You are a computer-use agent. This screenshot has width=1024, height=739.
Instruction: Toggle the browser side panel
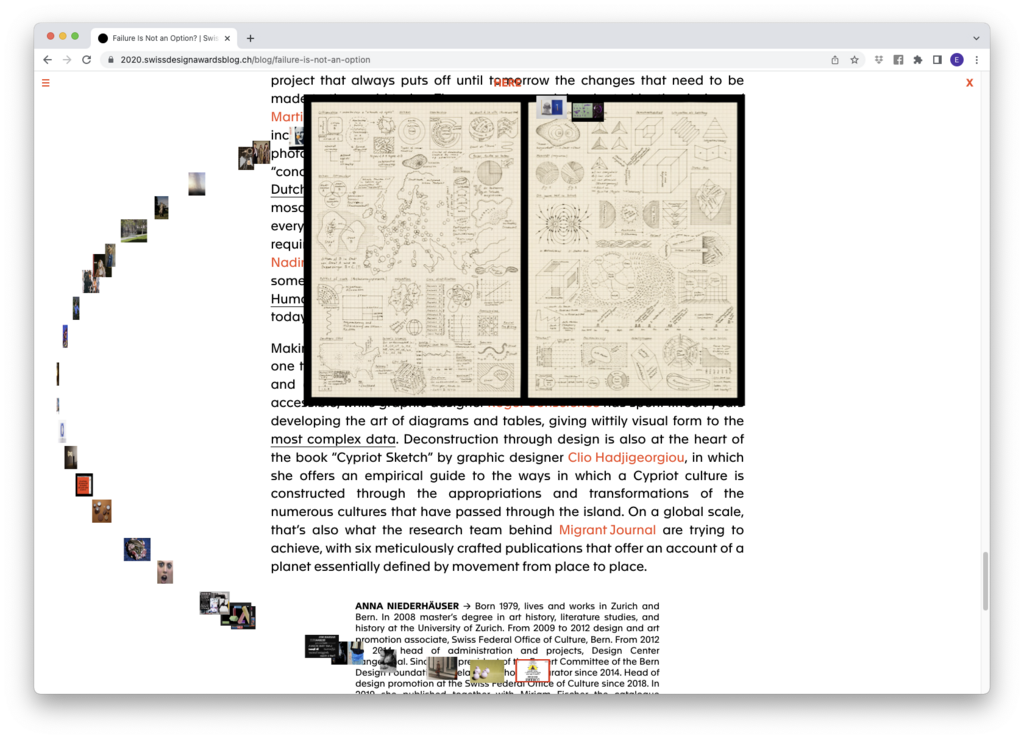(x=937, y=60)
